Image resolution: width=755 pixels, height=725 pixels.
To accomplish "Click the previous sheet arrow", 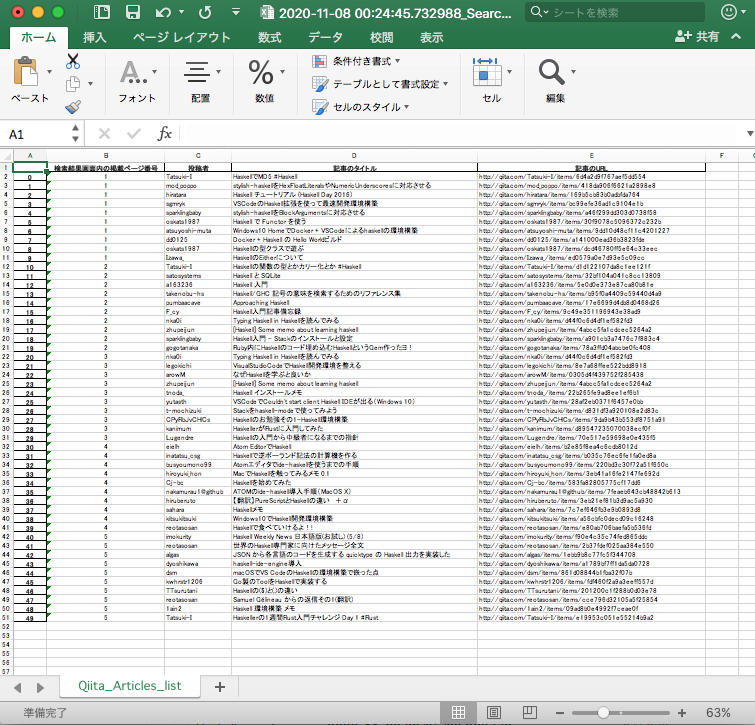I will (18, 687).
